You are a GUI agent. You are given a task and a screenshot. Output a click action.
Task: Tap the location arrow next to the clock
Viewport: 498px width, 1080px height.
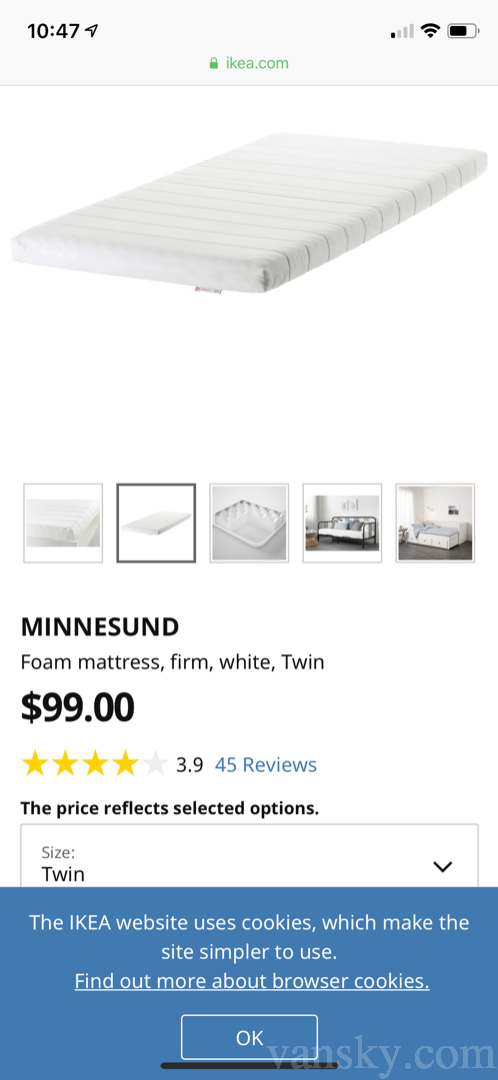click(x=92, y=30)
